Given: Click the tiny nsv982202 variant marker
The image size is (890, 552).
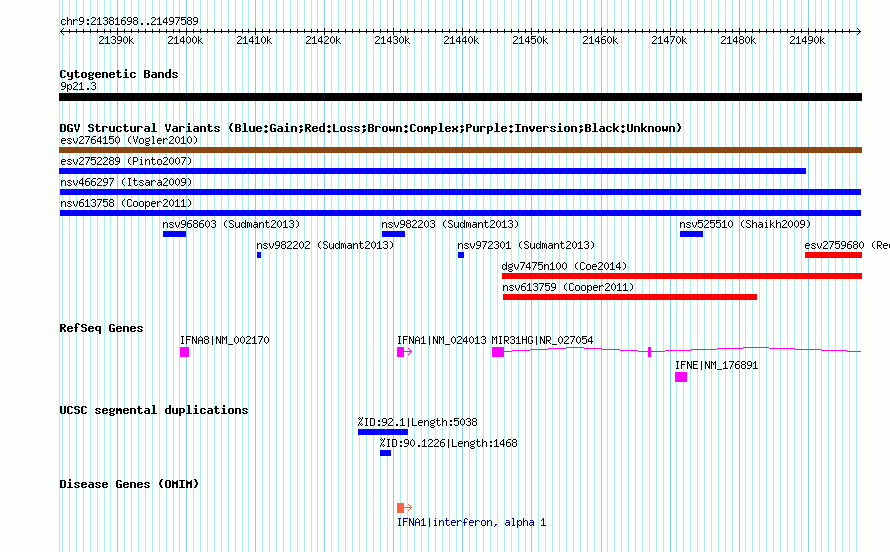Looking at the screenshot, I should [x=259, y=255].
